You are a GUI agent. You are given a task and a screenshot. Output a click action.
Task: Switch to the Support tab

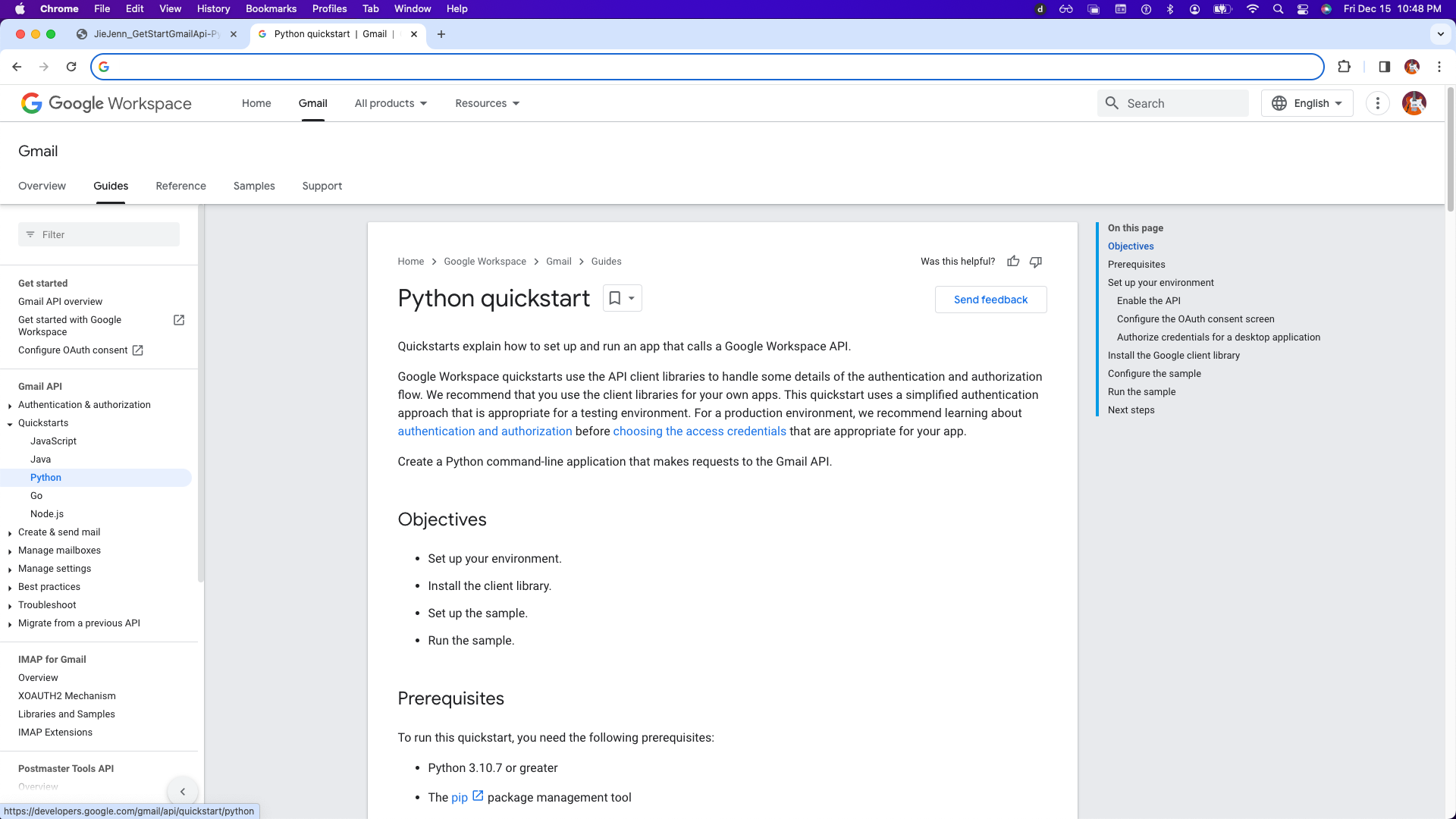322,186
